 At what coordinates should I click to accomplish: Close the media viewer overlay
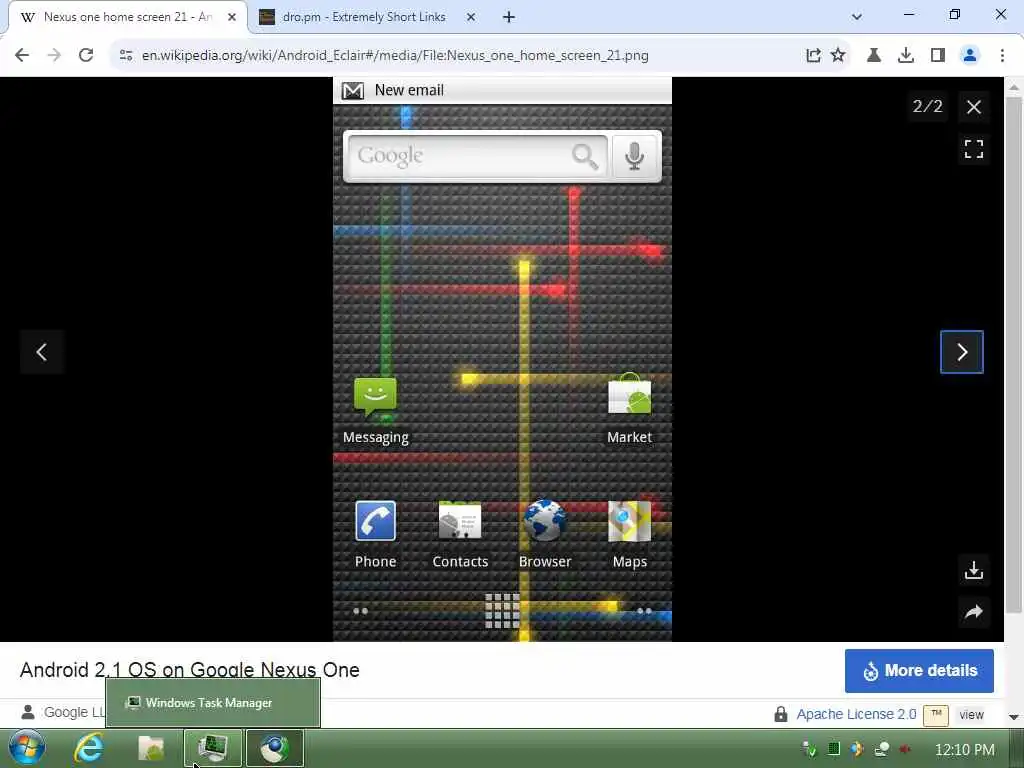point(974,107)
